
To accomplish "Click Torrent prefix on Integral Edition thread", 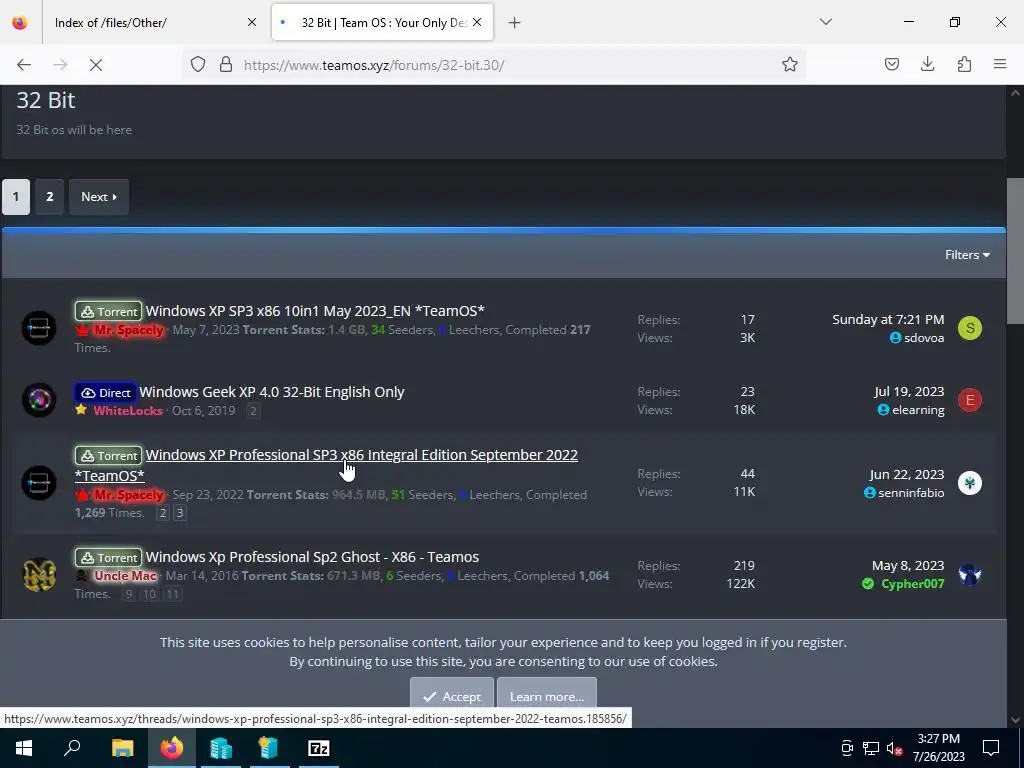I will 108,455.
